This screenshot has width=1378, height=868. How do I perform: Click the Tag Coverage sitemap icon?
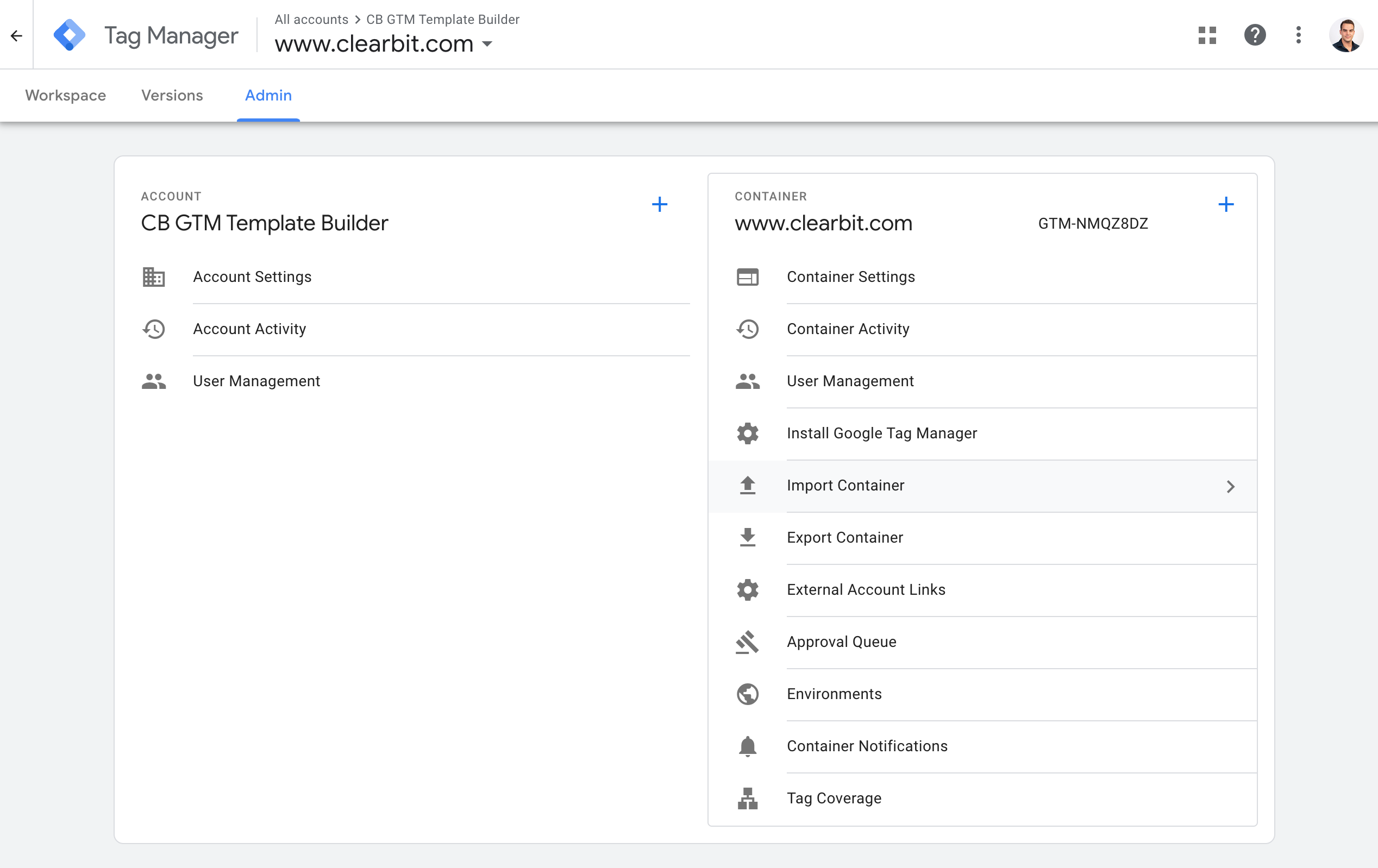click(747, 798)
